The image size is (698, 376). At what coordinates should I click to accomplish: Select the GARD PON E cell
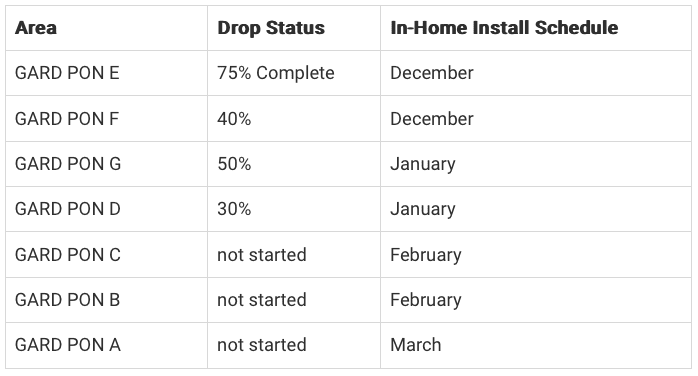[x=67, y=73]
